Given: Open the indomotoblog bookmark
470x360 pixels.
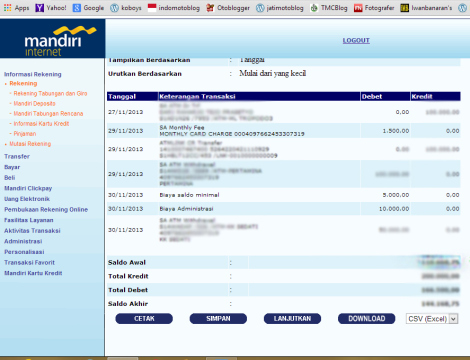Looking at the screenshot, I should 174,8.
